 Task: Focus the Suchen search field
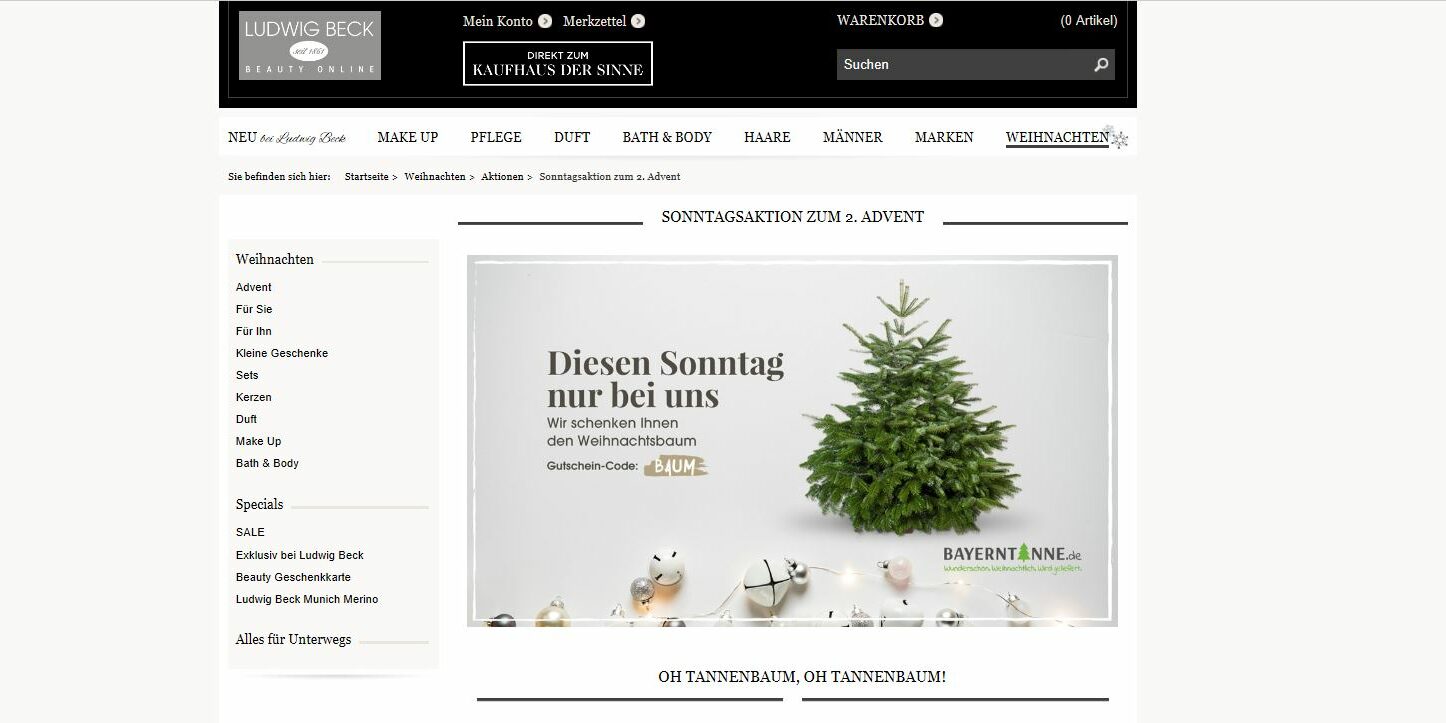962,65
